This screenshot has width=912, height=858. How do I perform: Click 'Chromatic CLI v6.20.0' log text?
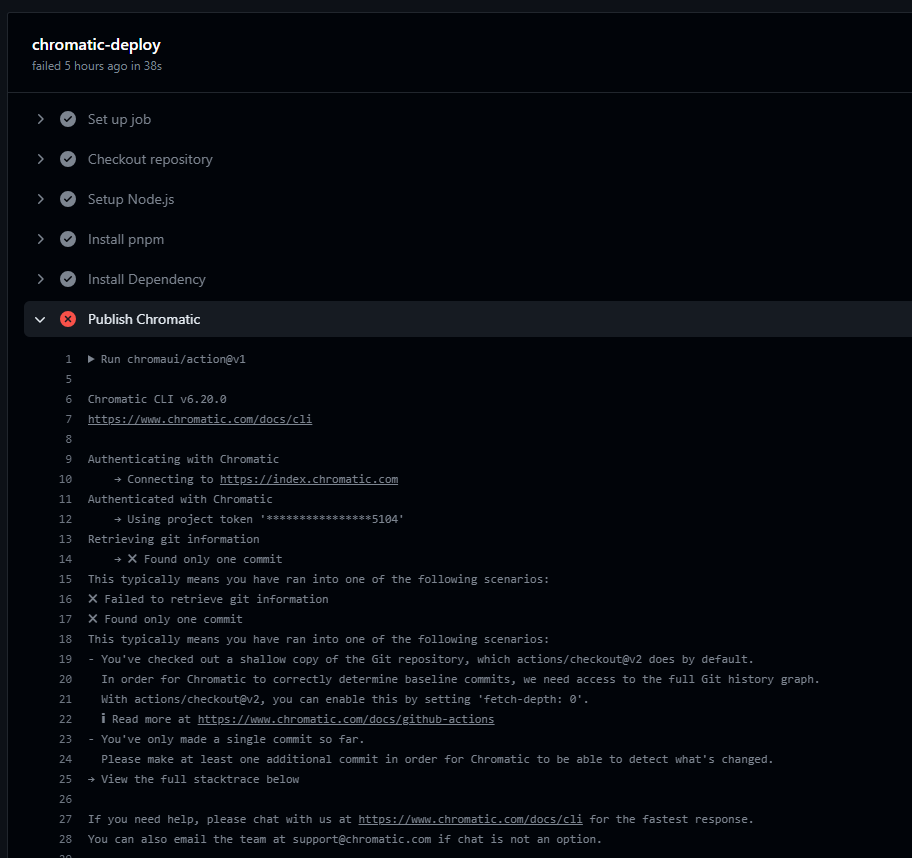157,400
